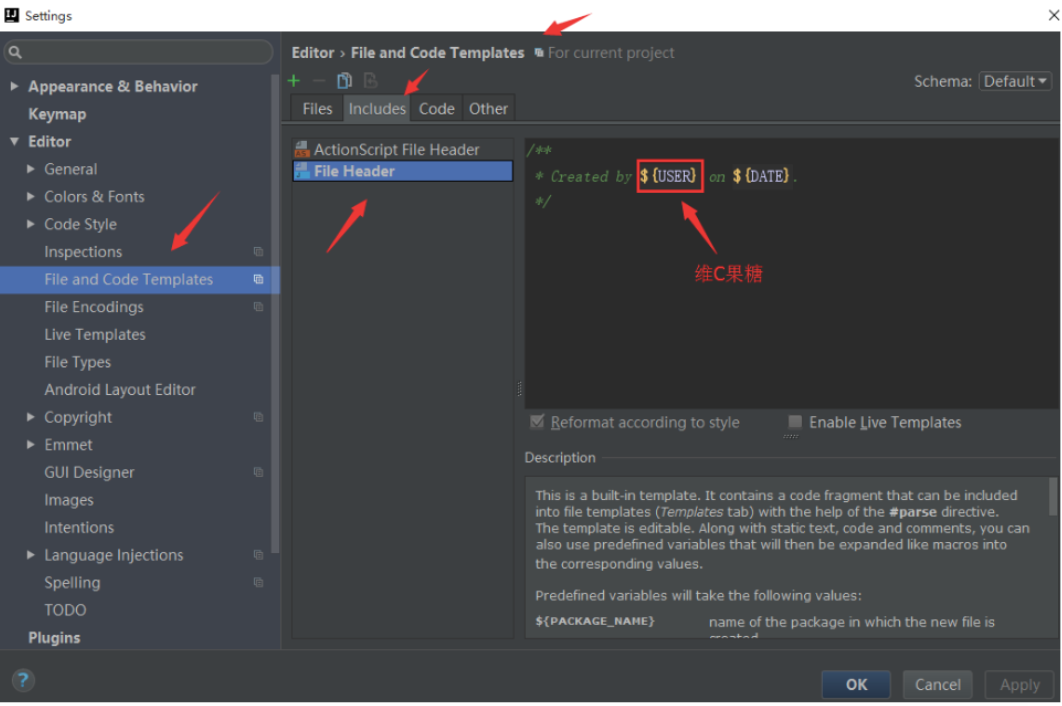This screenshot has width=1062, height=706.
Task: Click the IntelliJ logo in title bar
Action: tap(12, 15)
